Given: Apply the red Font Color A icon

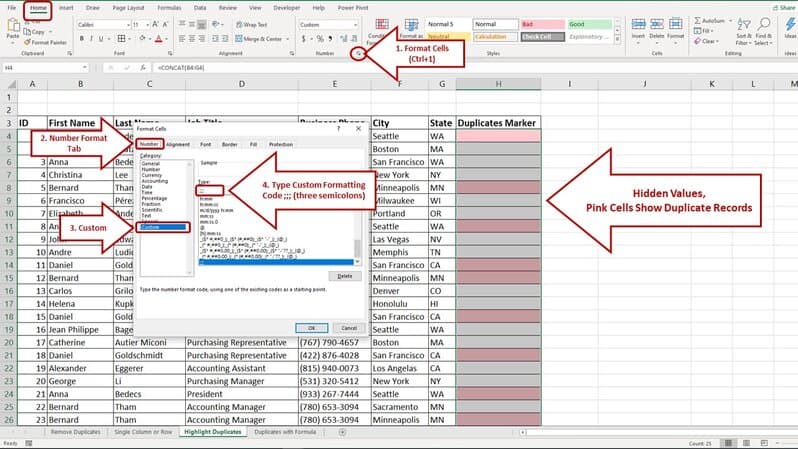Looking at the screenshot, I should (159, 39).
